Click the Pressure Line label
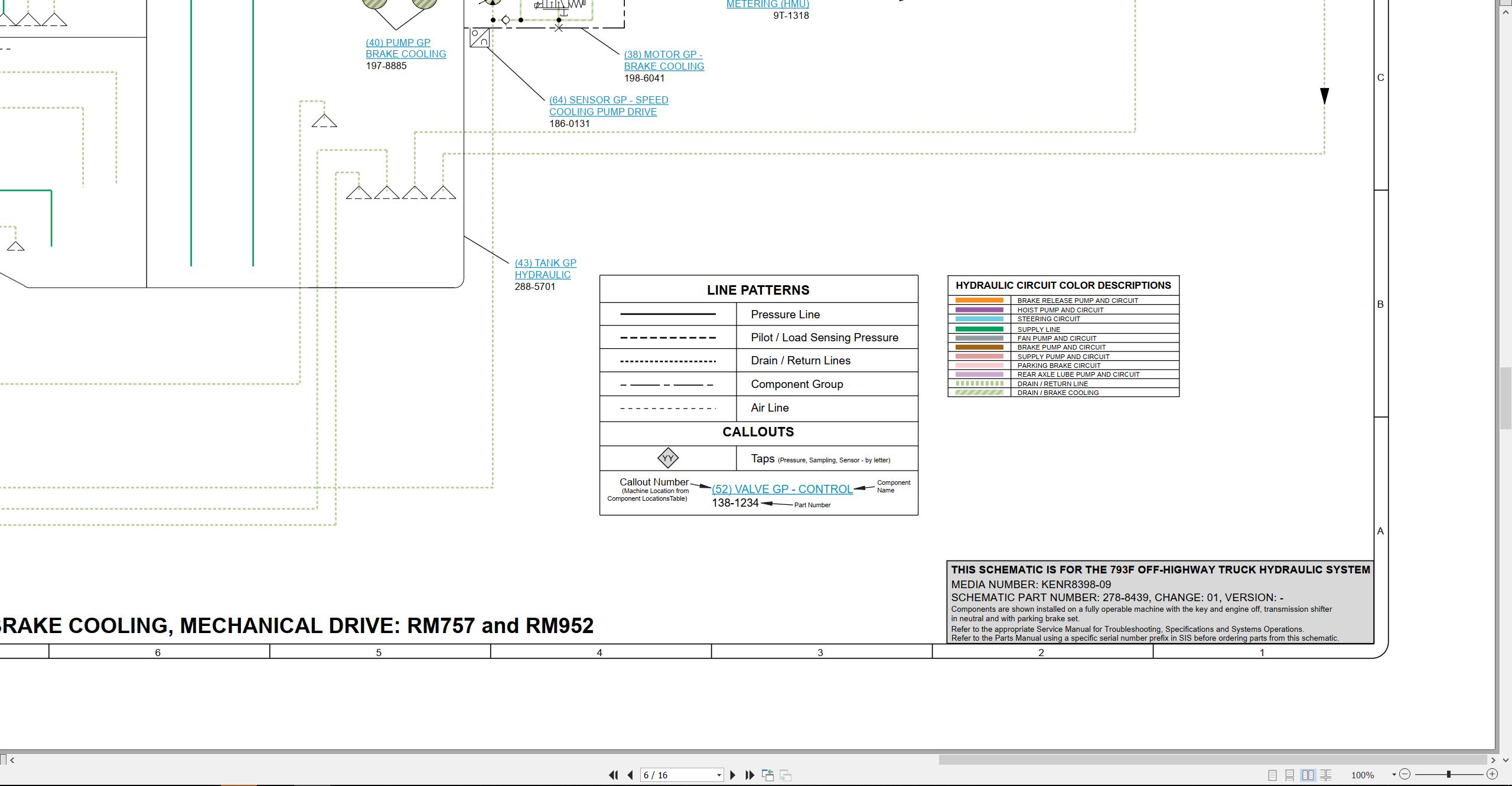The height and width of the screenshot is (786, 1512). (786, 314)
